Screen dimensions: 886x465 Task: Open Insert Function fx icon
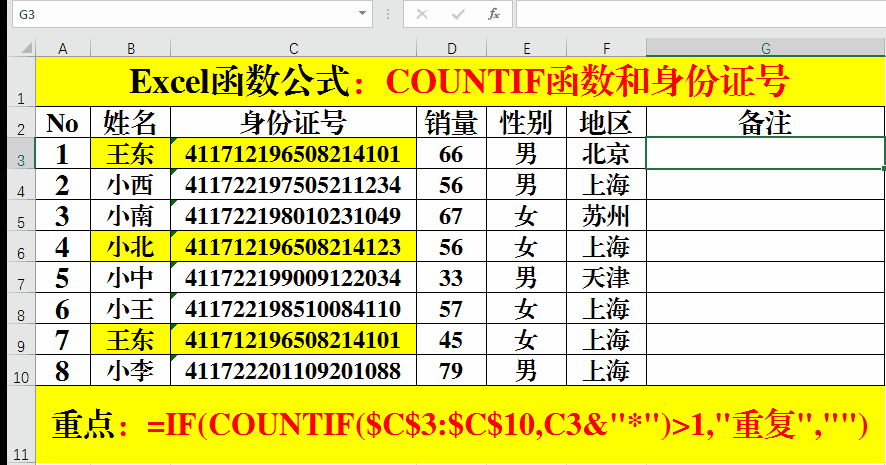[494, 14]
